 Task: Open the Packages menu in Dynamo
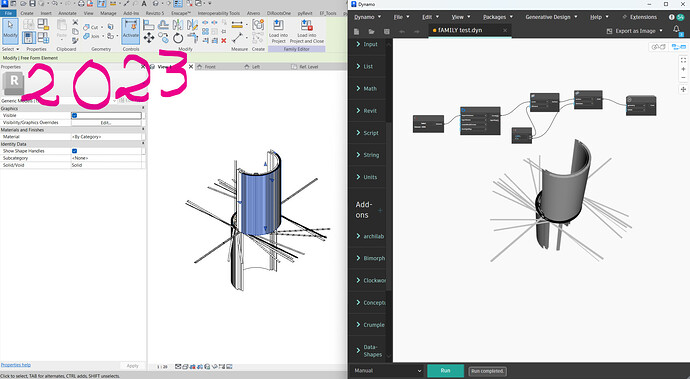point(498,17)
